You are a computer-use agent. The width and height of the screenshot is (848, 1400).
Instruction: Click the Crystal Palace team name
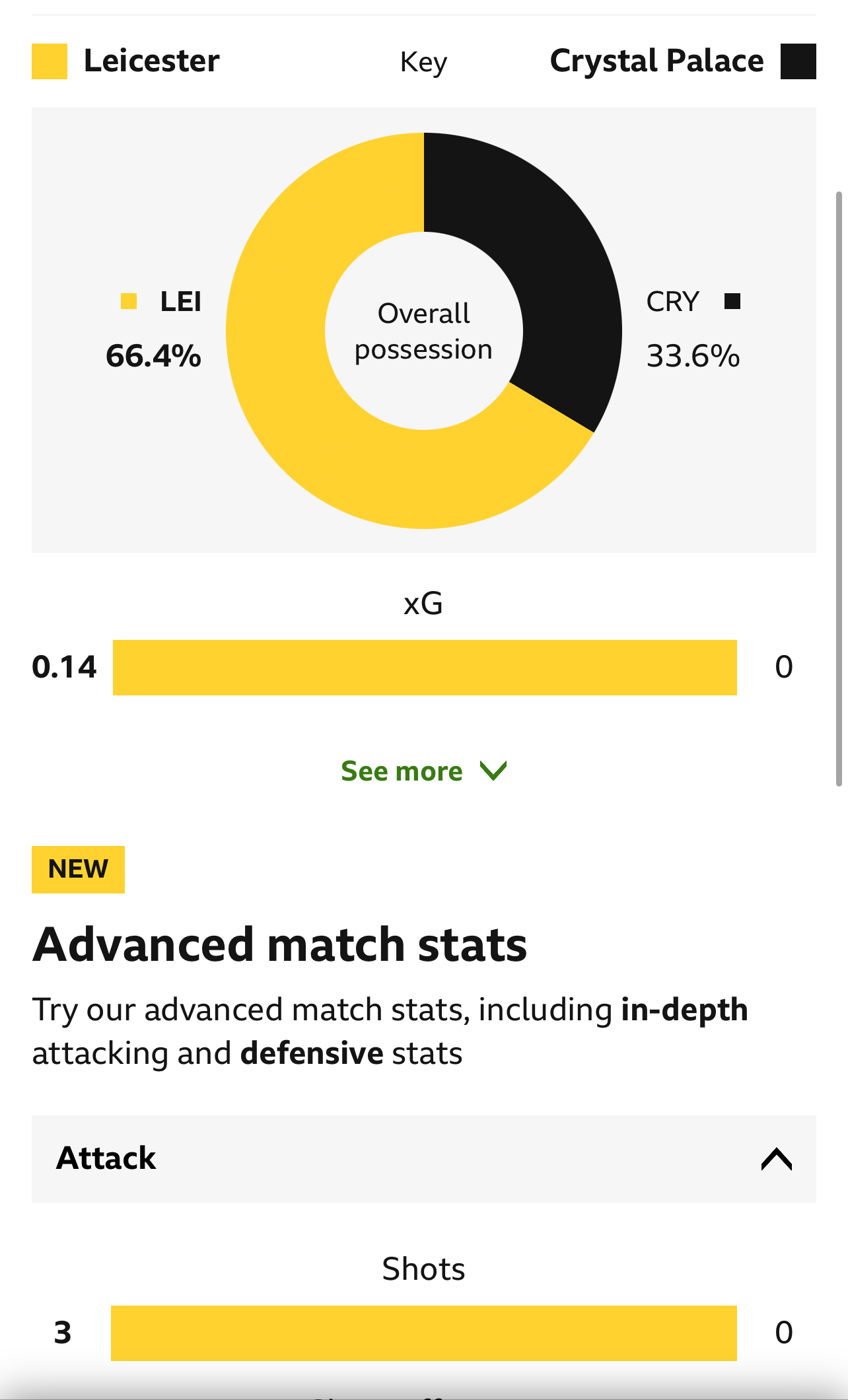657,61
